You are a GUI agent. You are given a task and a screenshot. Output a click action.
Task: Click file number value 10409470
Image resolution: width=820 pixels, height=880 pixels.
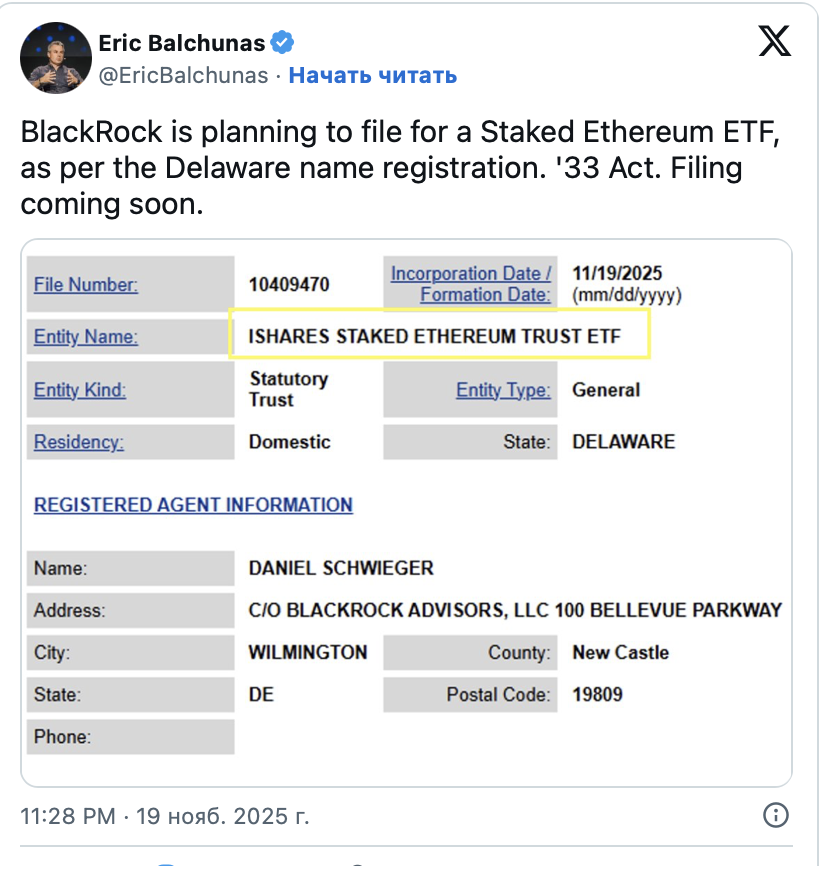coord(289,285)
